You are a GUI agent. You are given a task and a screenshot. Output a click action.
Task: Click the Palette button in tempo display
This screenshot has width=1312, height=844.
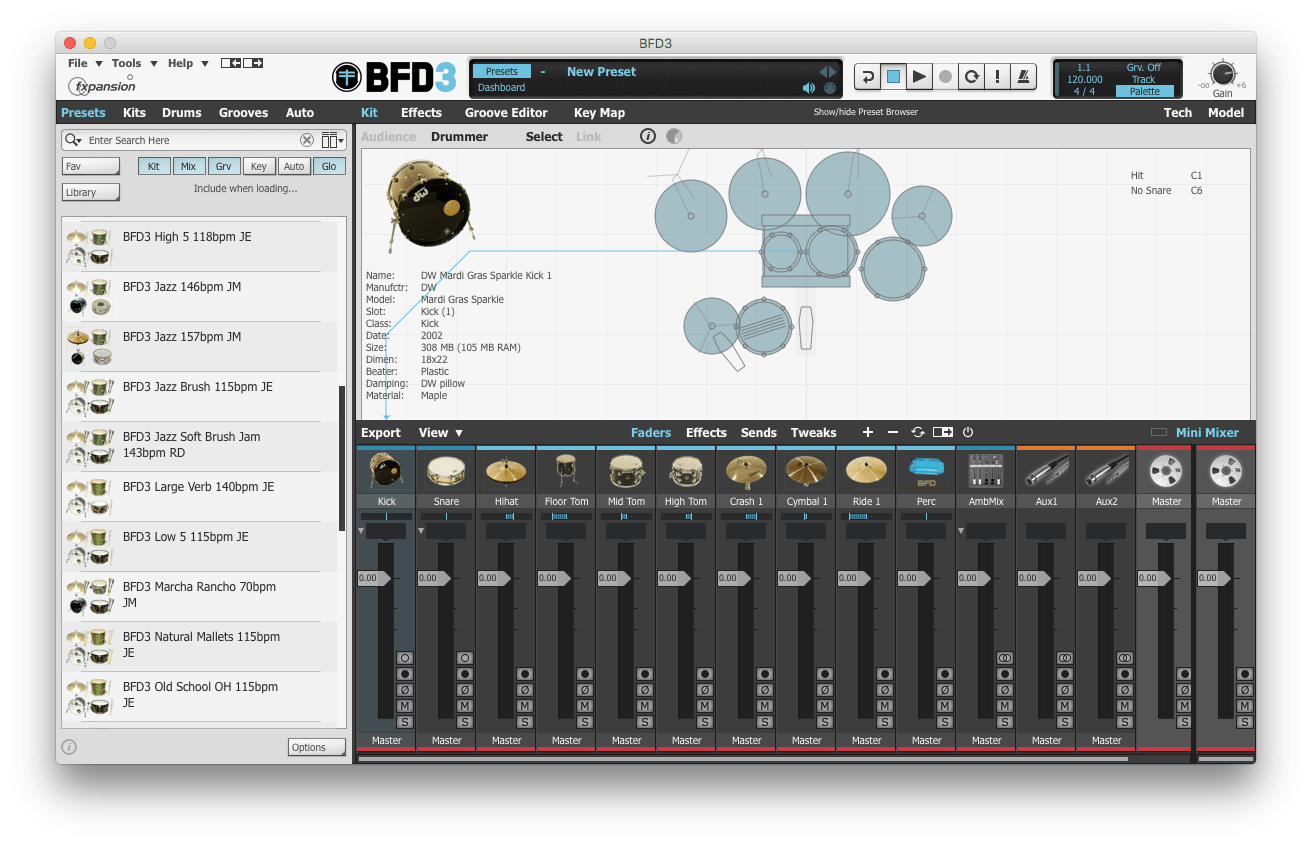[1145, 91]
